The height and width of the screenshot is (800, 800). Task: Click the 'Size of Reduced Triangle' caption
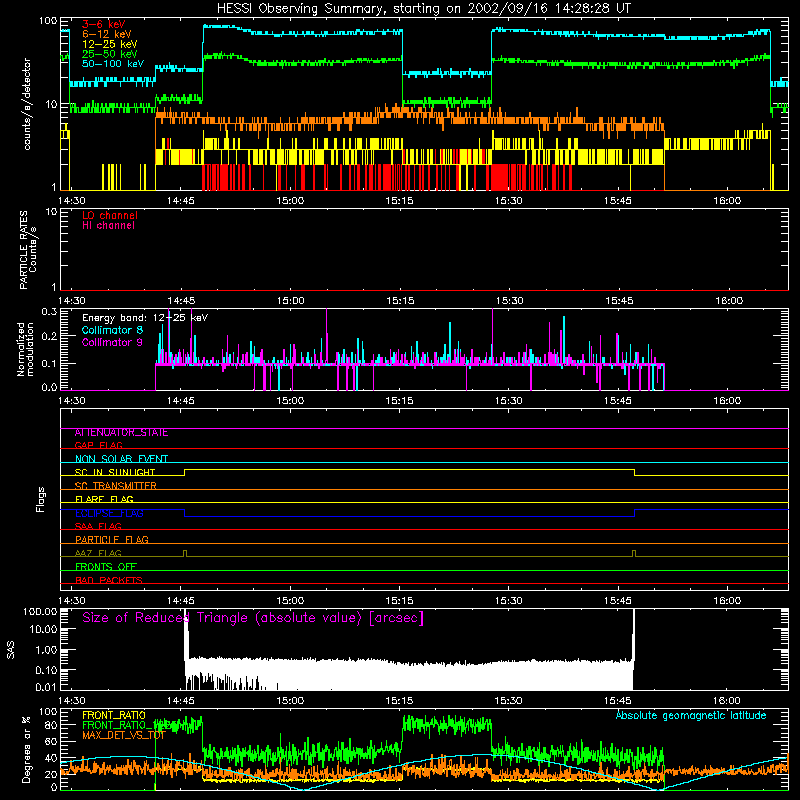click(x=253, y=618)
